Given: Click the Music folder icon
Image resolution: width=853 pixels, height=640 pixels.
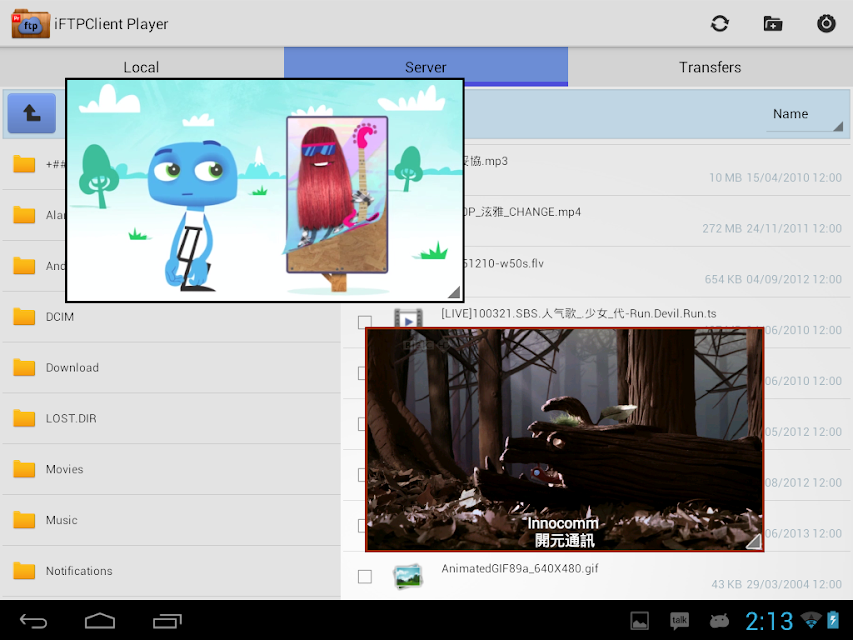Looking at the screenshot, I should click(24, 520).
